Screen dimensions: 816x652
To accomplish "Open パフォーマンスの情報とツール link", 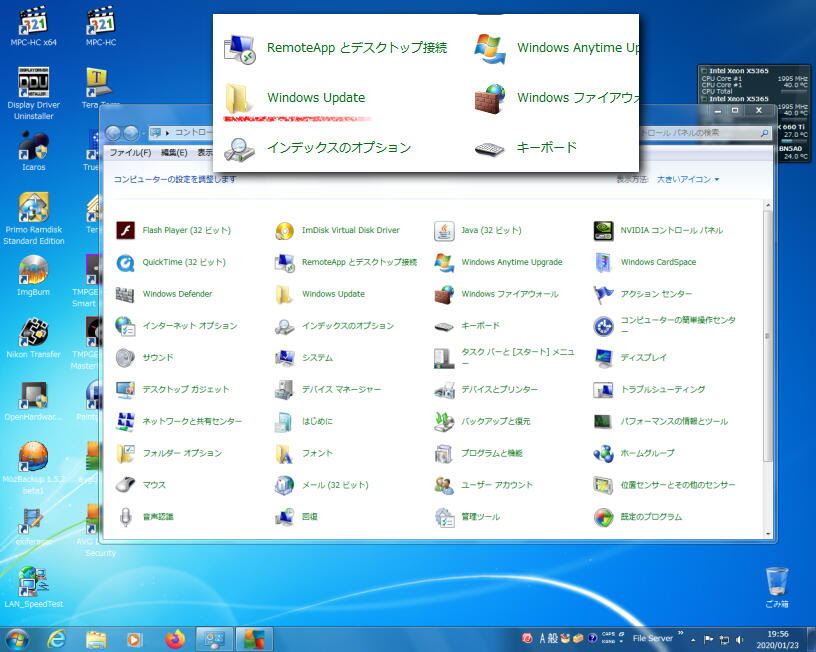I will click(x=674, y=421).
